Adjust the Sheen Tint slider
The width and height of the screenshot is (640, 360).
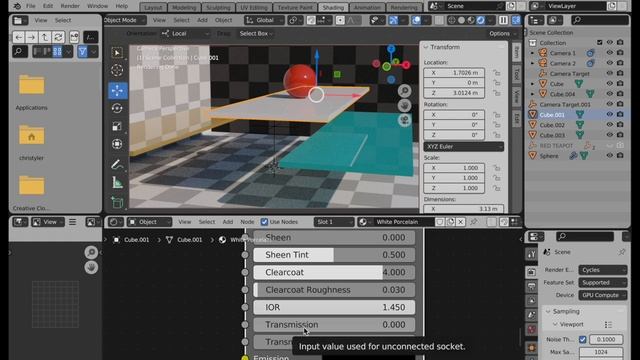[x=334, y=255]
